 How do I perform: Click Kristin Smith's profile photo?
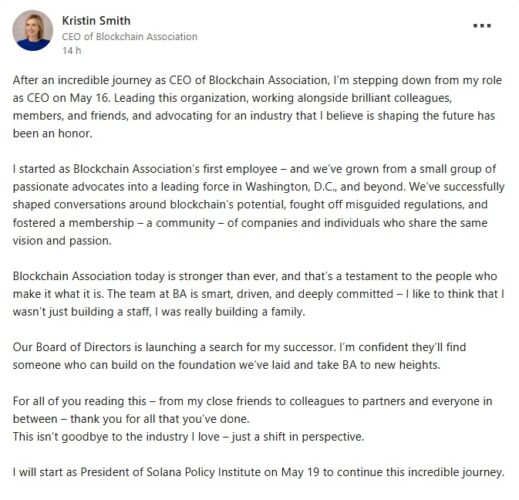[33, 30]
